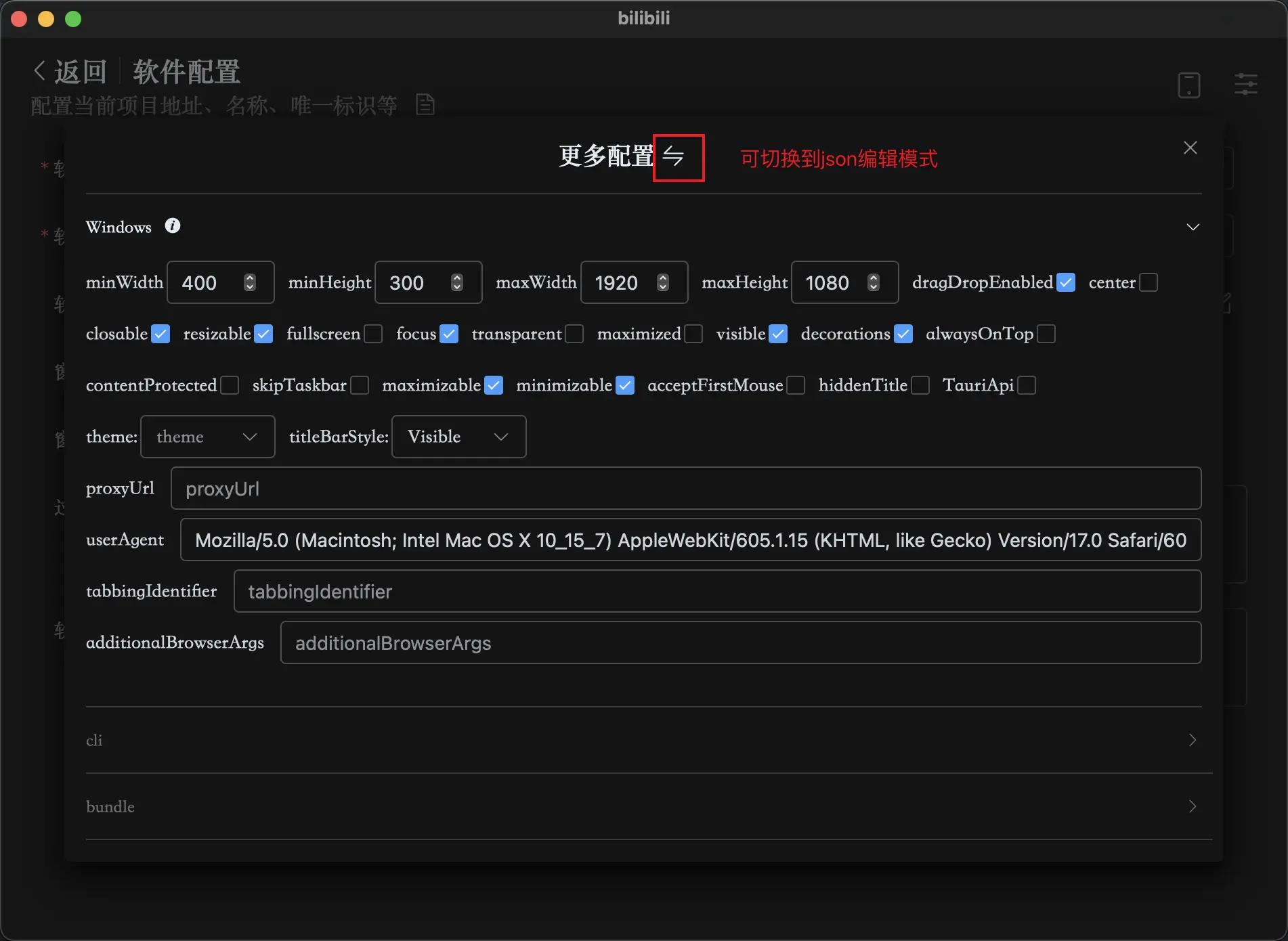
Task: Close the 更多配置 dialog
Action: 1190,148
